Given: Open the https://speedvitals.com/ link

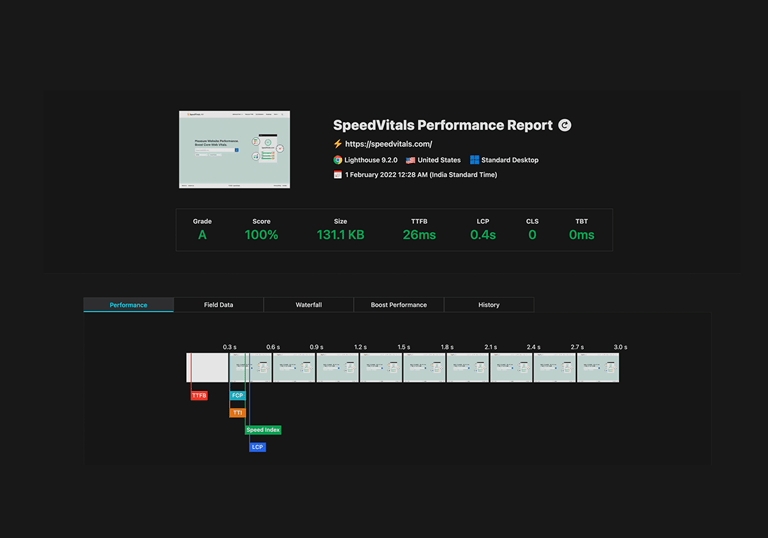Looking at the screenshot, I should pyautogui.click(x=388, y=144).
